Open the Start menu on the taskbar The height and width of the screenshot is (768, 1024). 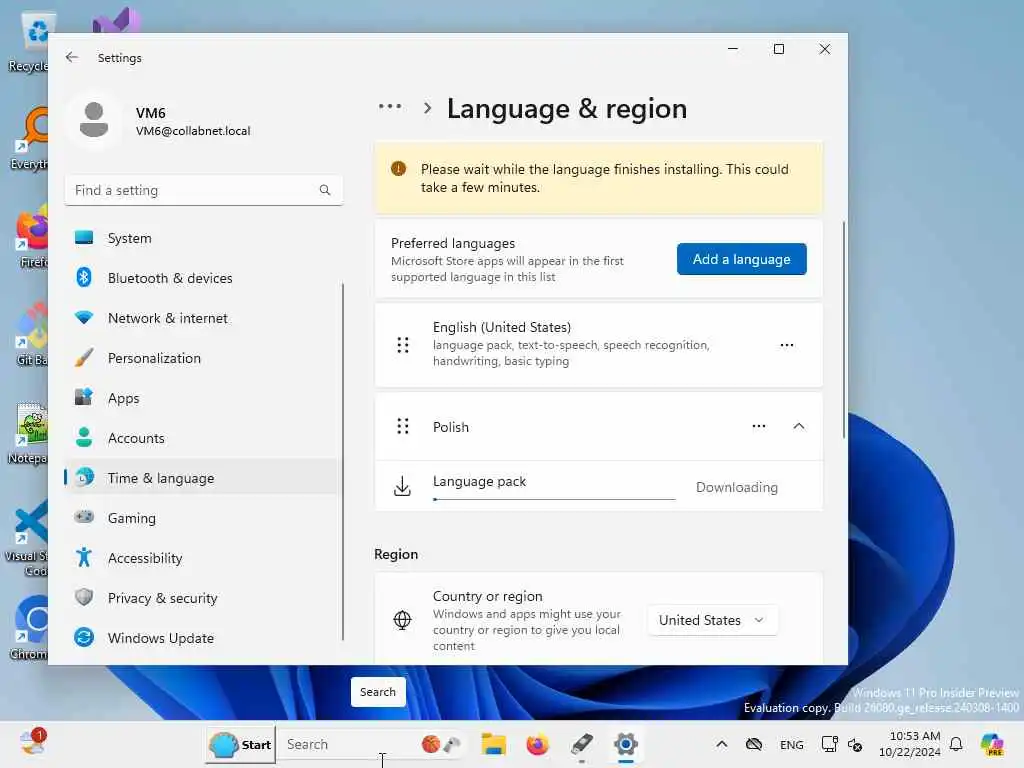(240, 744)
